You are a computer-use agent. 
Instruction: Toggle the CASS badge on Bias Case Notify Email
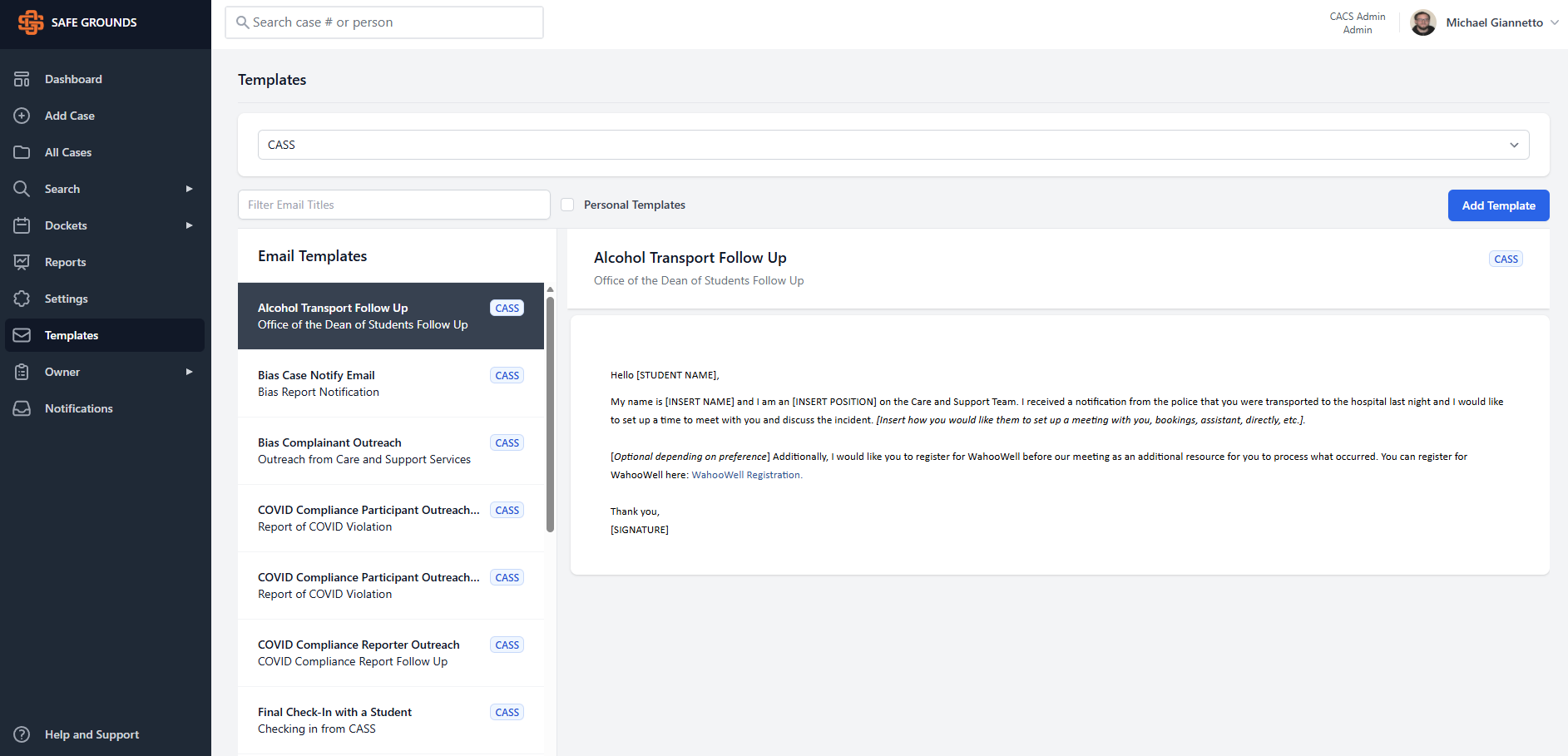pos(507,375)
